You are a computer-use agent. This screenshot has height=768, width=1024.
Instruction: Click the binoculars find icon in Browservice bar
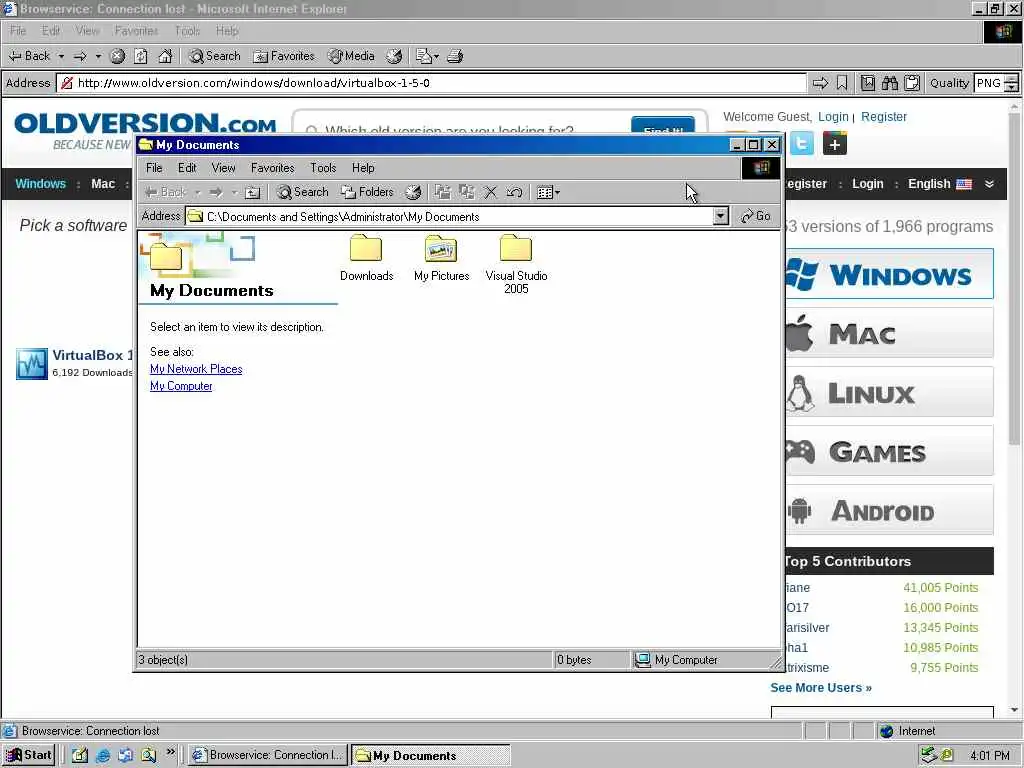[889, 83]
